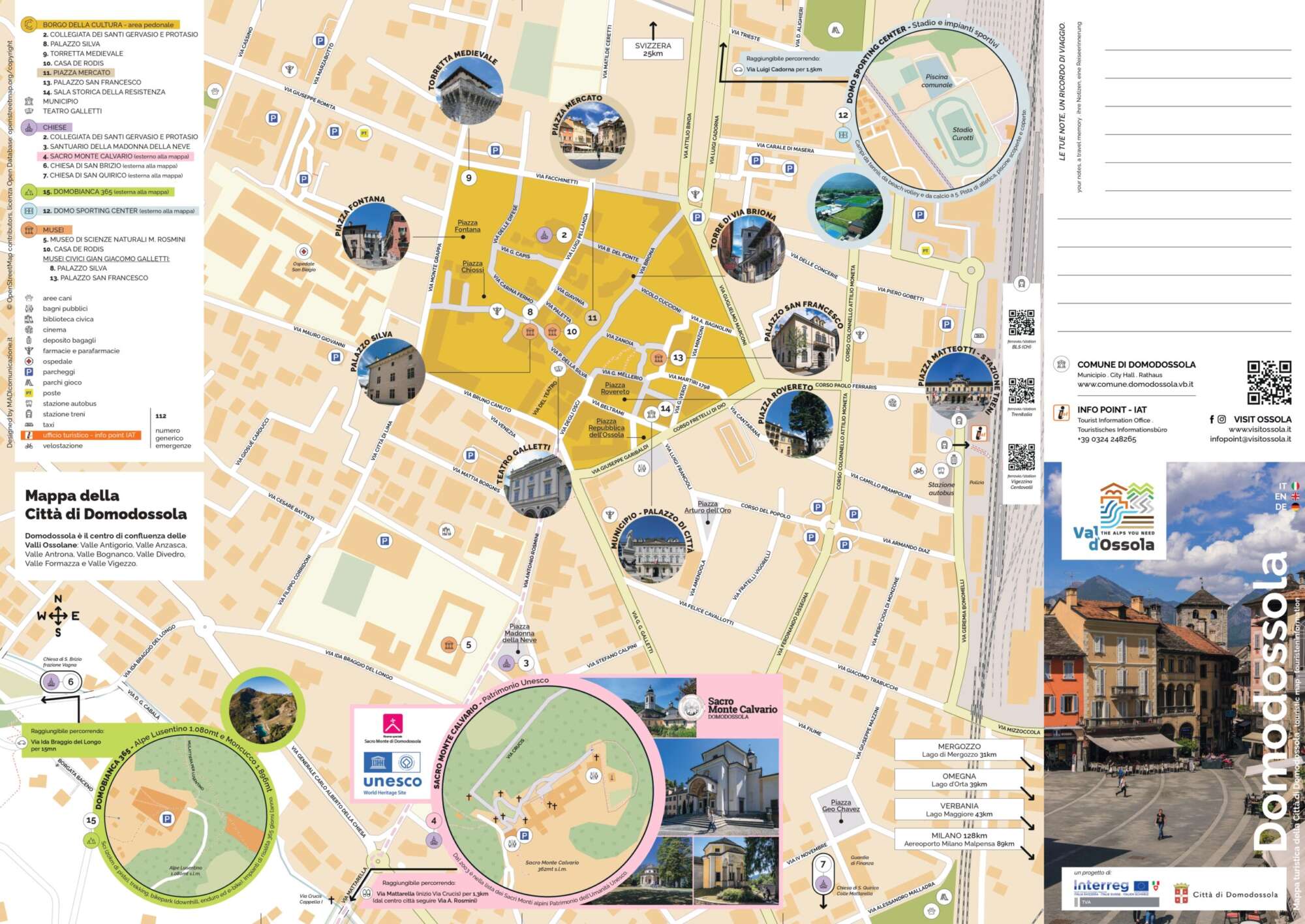Click the Facebook icon next to Visit Ossola

[x=1212, y=420]
